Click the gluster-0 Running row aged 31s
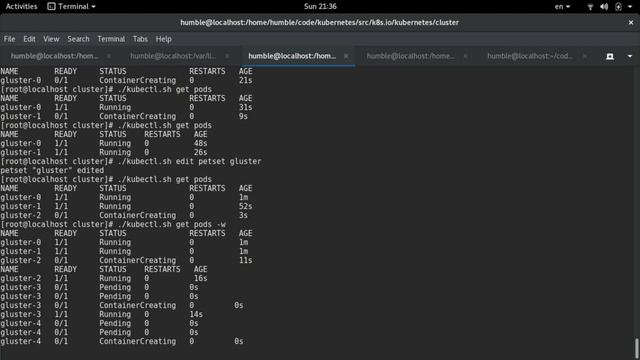The width and height of the screenshot is (640, 360). (x=126, y=107)
